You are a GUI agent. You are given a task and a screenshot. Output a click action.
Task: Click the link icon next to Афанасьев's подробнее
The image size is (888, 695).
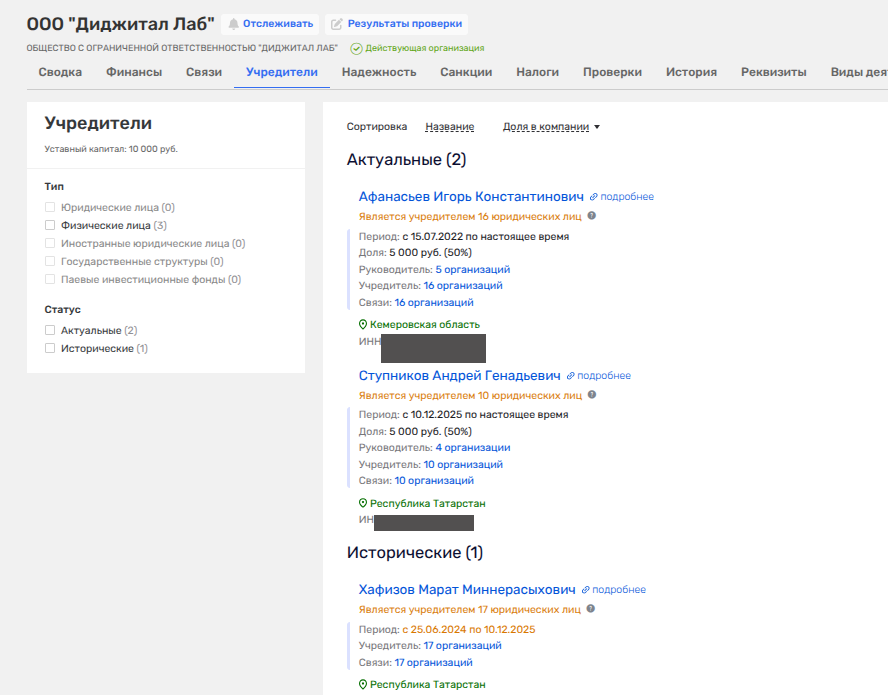coord(594,197)
